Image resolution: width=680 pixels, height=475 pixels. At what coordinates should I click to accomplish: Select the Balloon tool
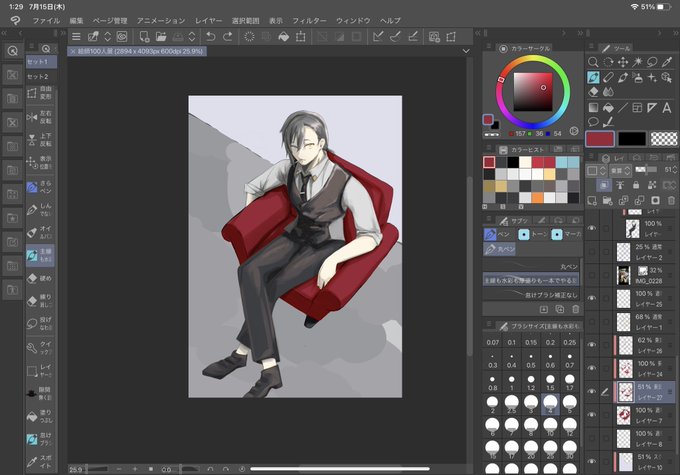[593, 122]
